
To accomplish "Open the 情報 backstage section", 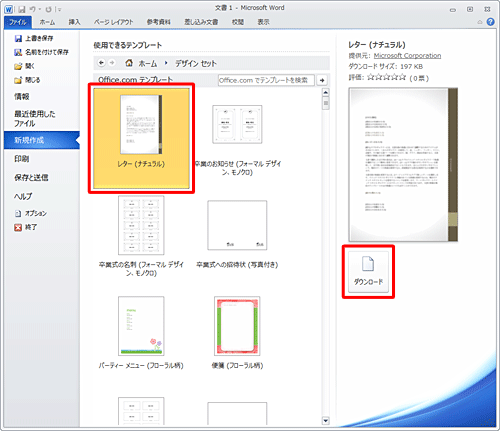I will point(22,97).
